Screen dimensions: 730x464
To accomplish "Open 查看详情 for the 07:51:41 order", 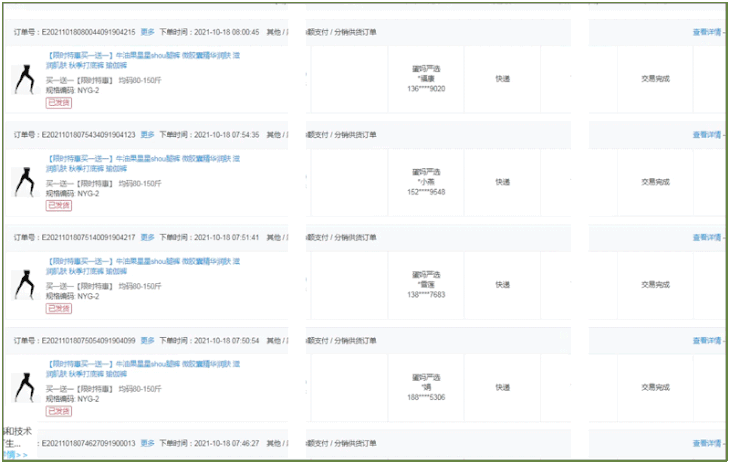I will click(x=708, y=237).
